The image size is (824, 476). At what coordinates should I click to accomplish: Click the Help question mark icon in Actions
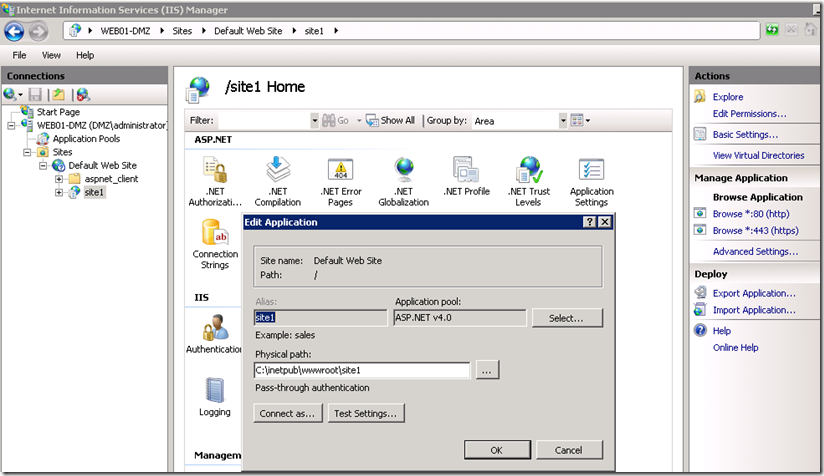[701, 330]
